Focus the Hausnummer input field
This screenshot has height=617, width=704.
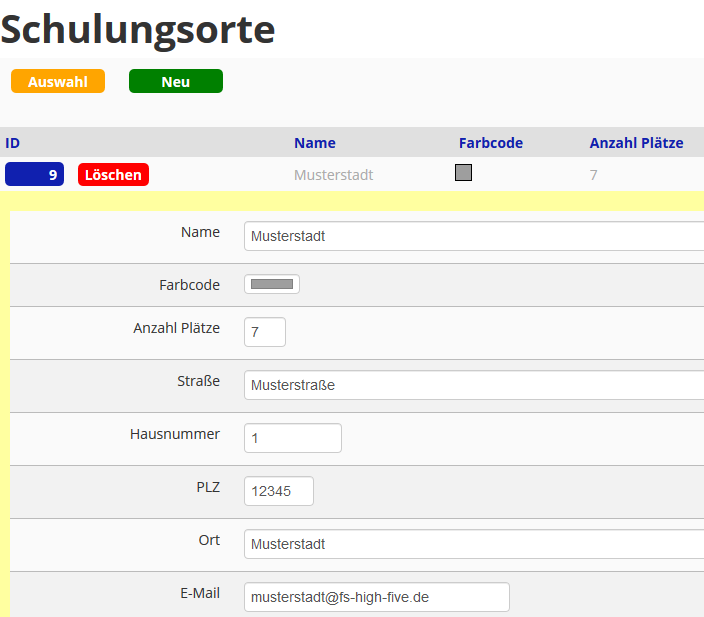click(x=293, y=438)
